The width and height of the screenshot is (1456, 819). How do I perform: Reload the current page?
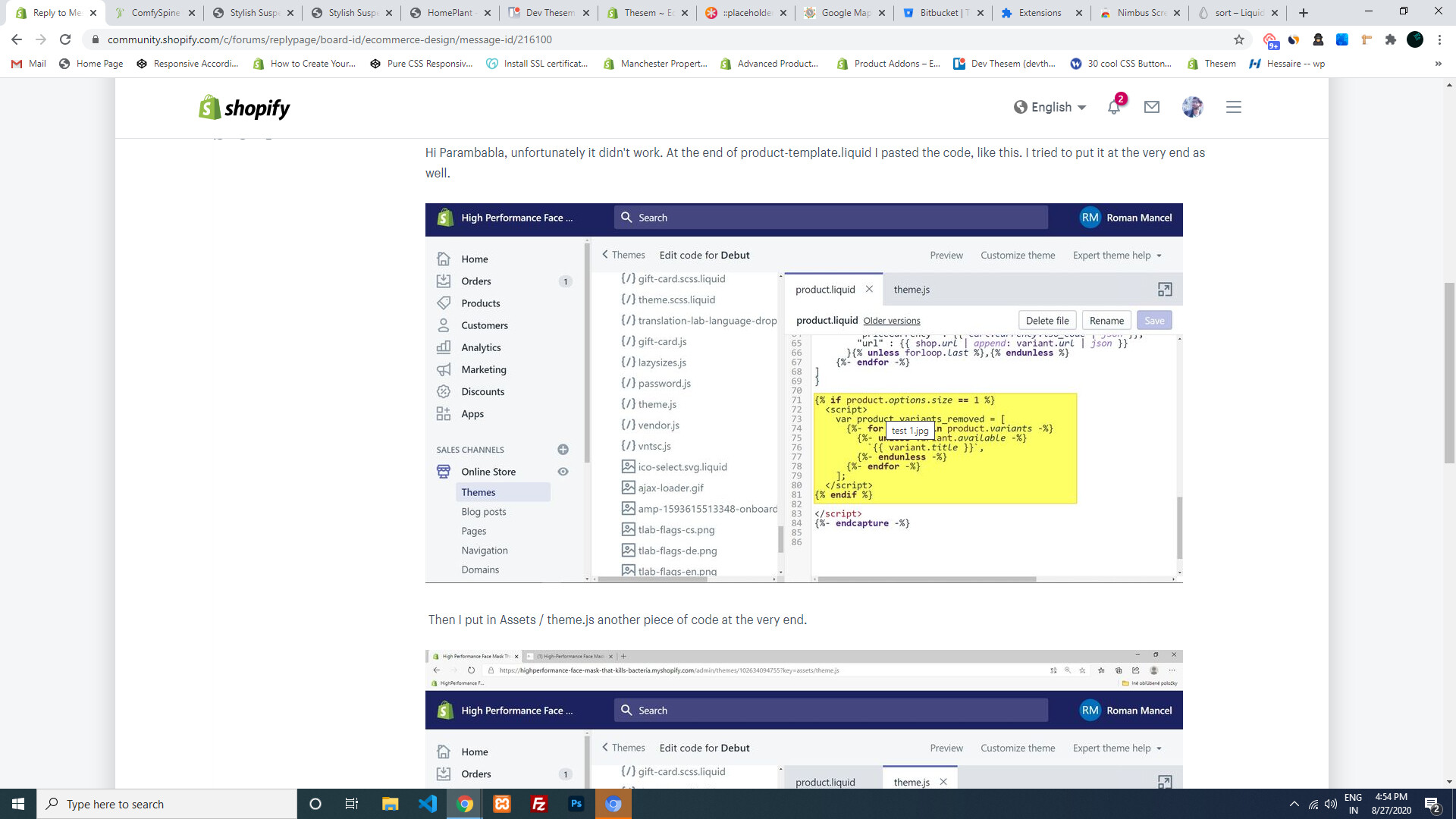pos(65,39)
